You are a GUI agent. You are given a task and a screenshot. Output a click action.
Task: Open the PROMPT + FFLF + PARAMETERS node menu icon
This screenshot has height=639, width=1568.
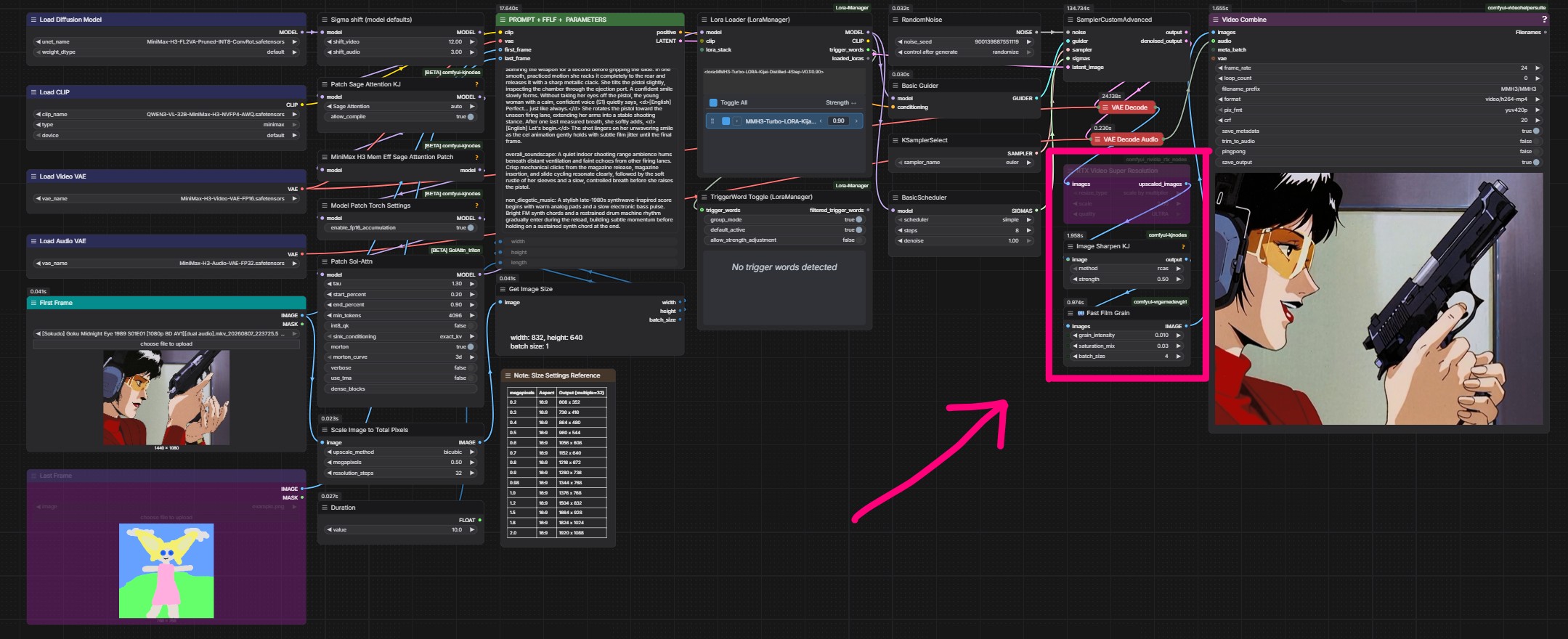[503, 20]
